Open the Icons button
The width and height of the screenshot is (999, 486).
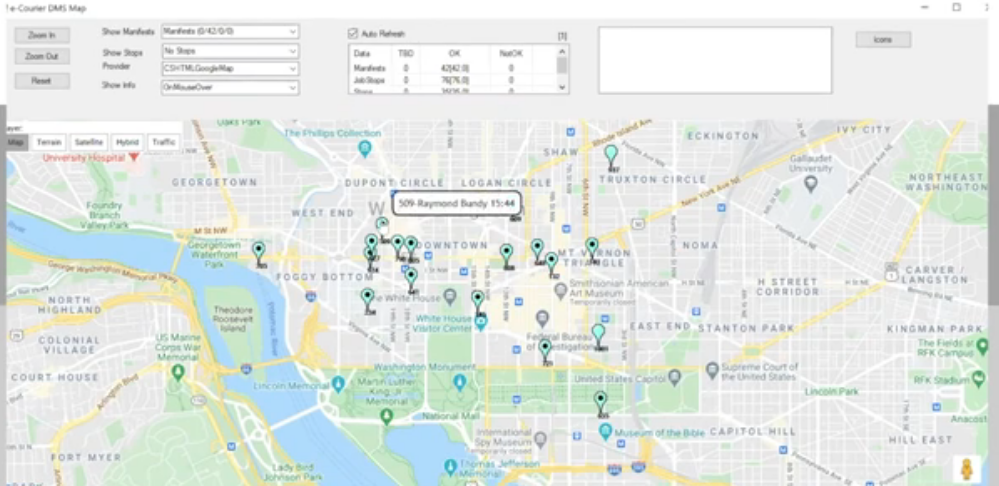click(883, 39)
